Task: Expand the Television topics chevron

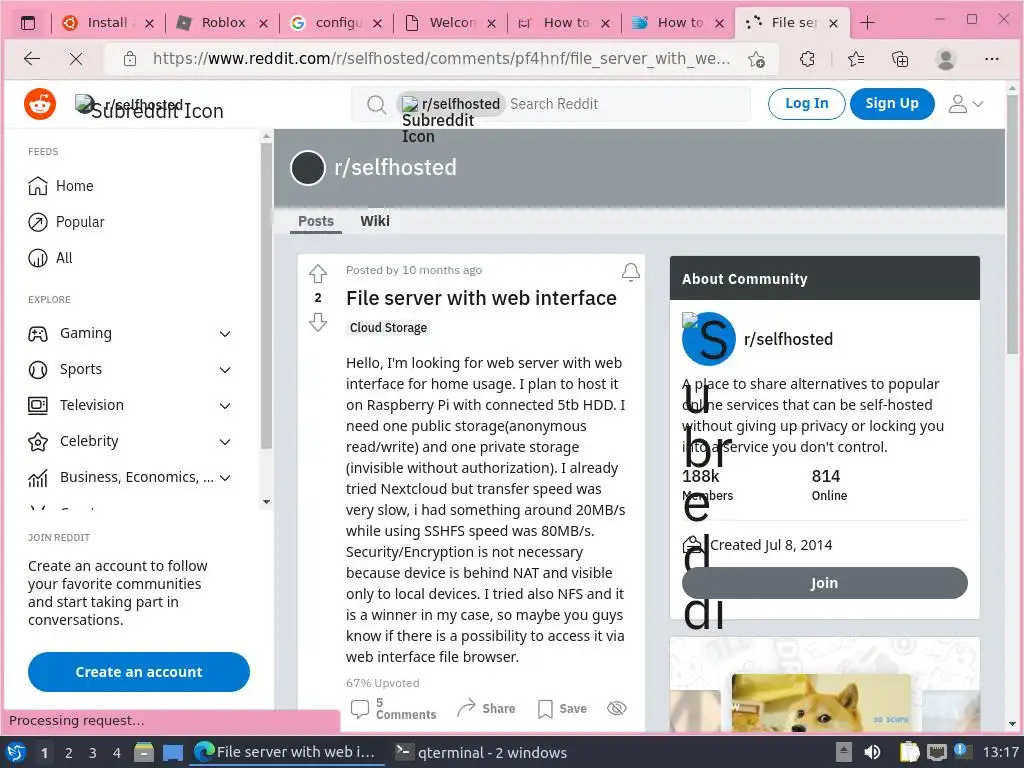Action: 225,406
